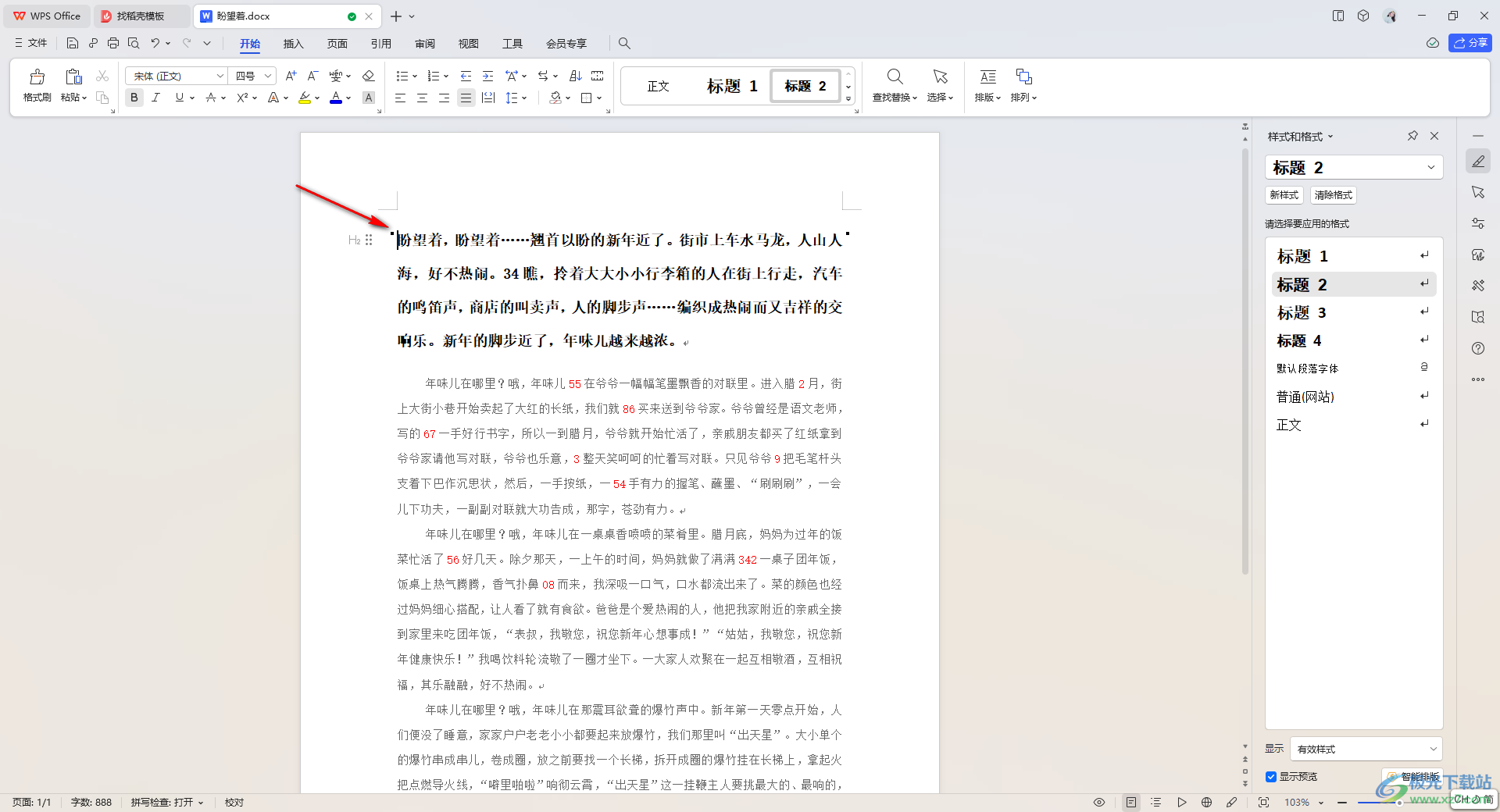Screen dimensions: 1500x812
Task: Set Justify paragraph alignment
Action: 466,98
